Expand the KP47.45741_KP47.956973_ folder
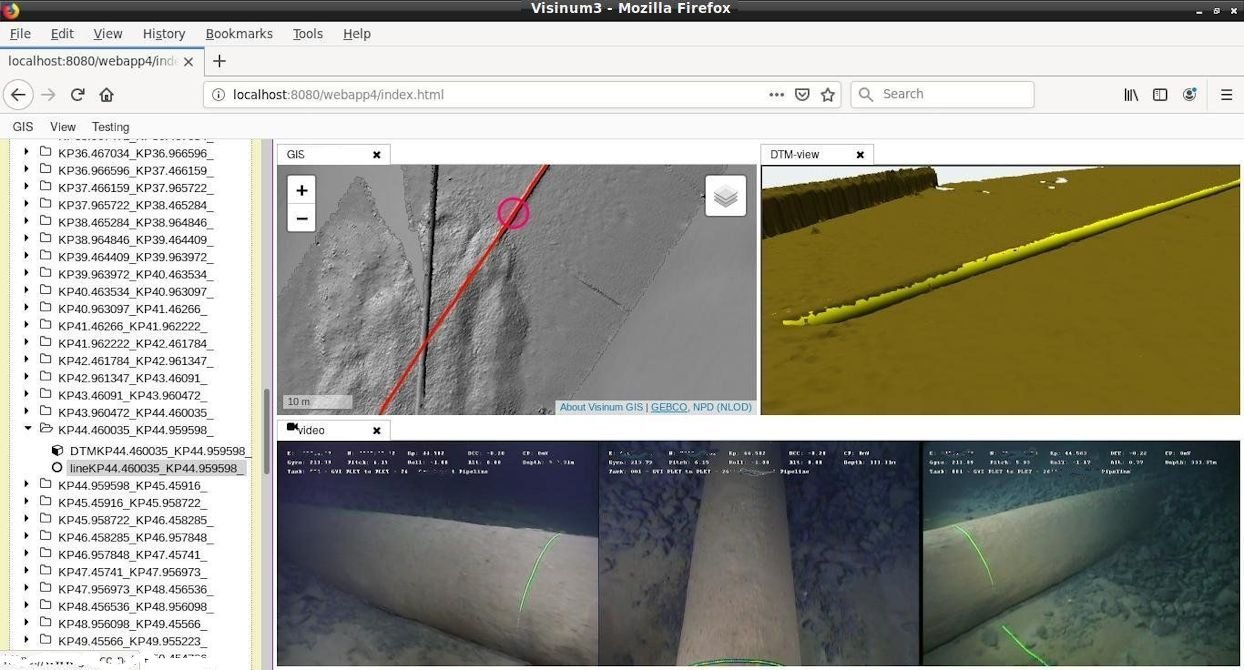 pyautogui.click(x=25, y=570)
